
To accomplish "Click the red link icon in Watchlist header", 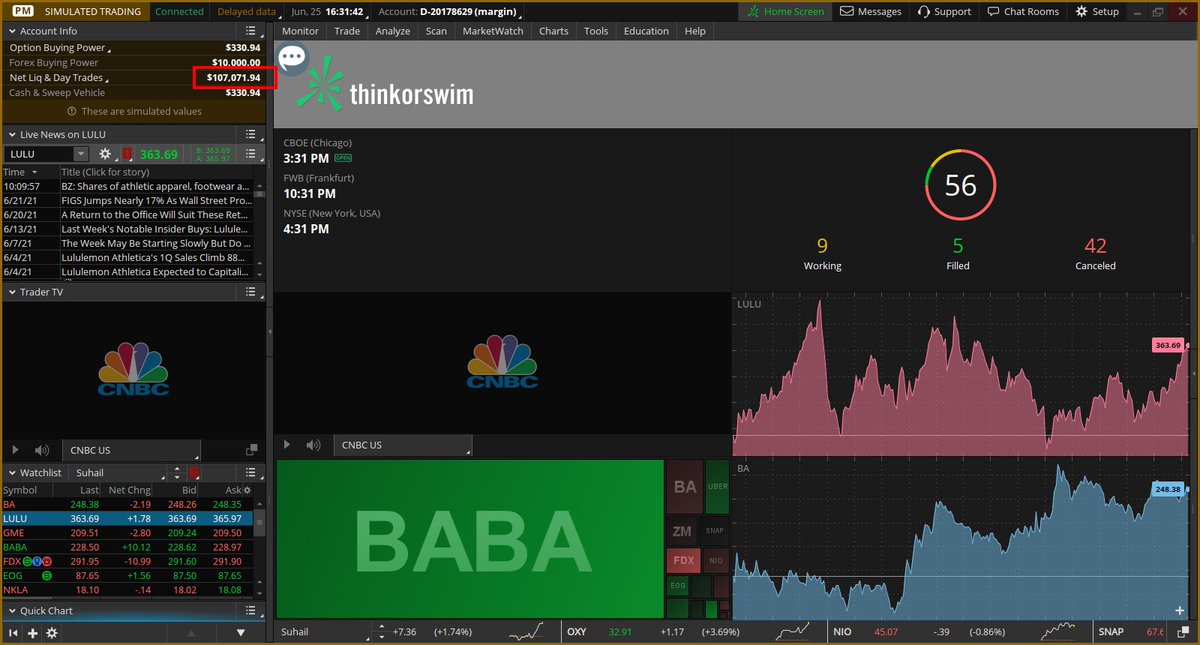I will click(x=194, y=472).
